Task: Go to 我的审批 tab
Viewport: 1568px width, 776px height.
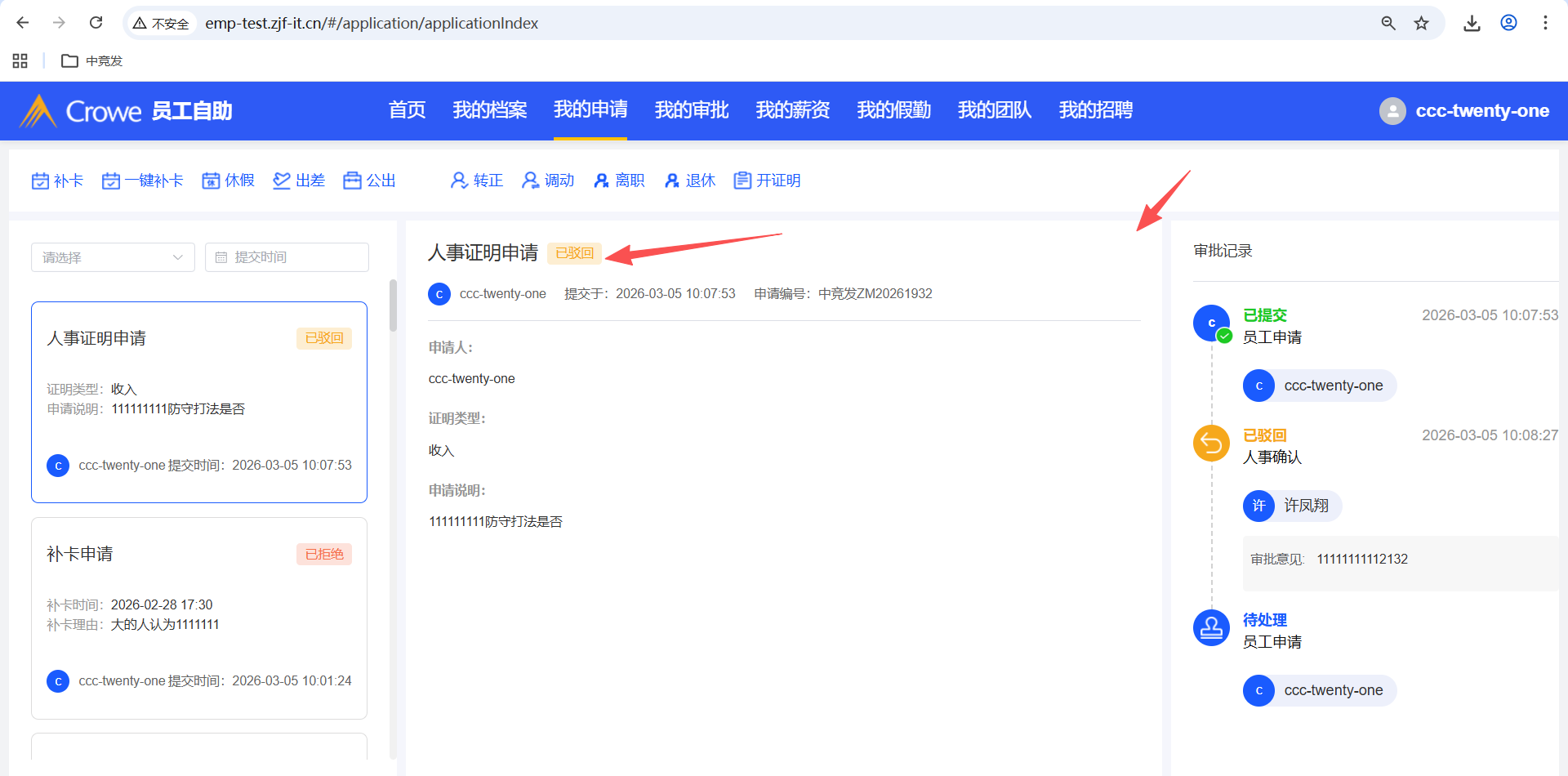Action: (692, 110)
